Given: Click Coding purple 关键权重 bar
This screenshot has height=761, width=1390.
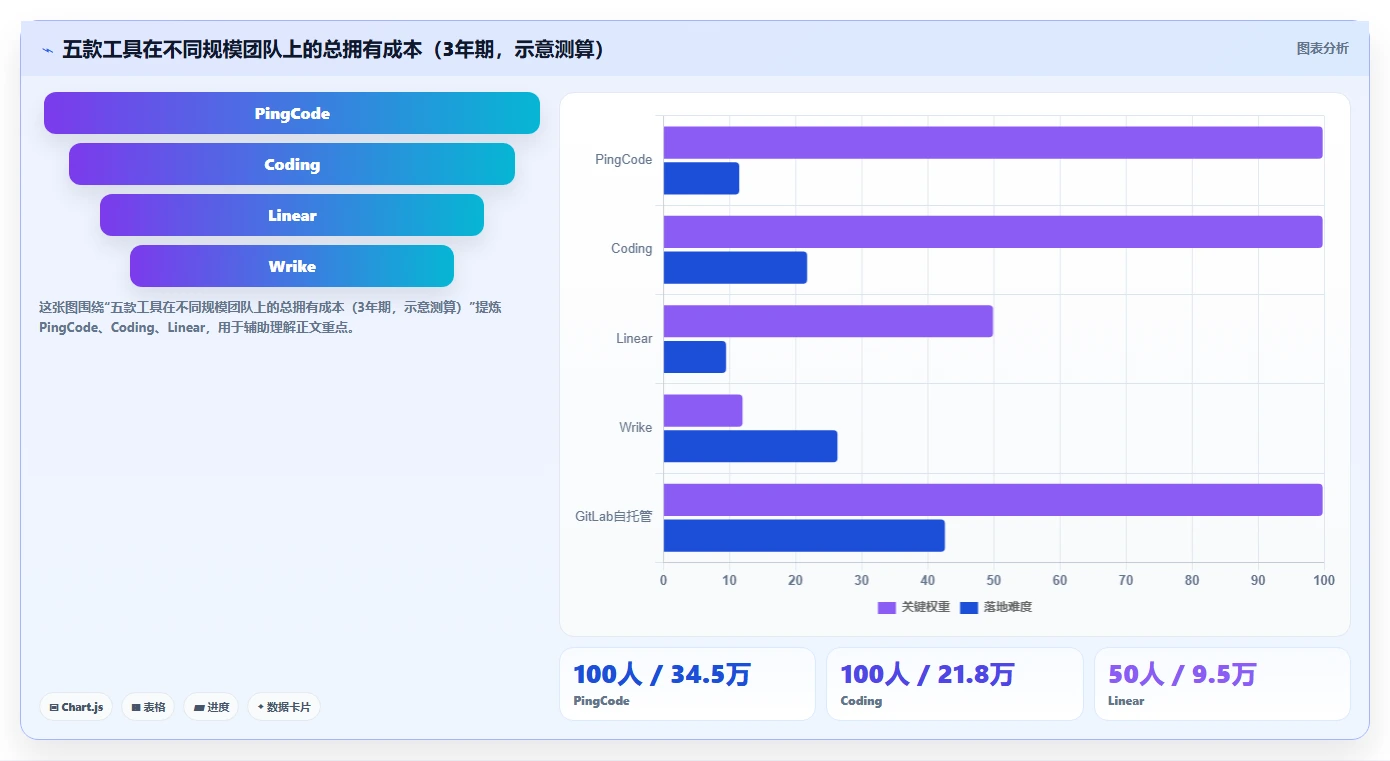Looking at the screenshot, I should (x=993, y=232).
